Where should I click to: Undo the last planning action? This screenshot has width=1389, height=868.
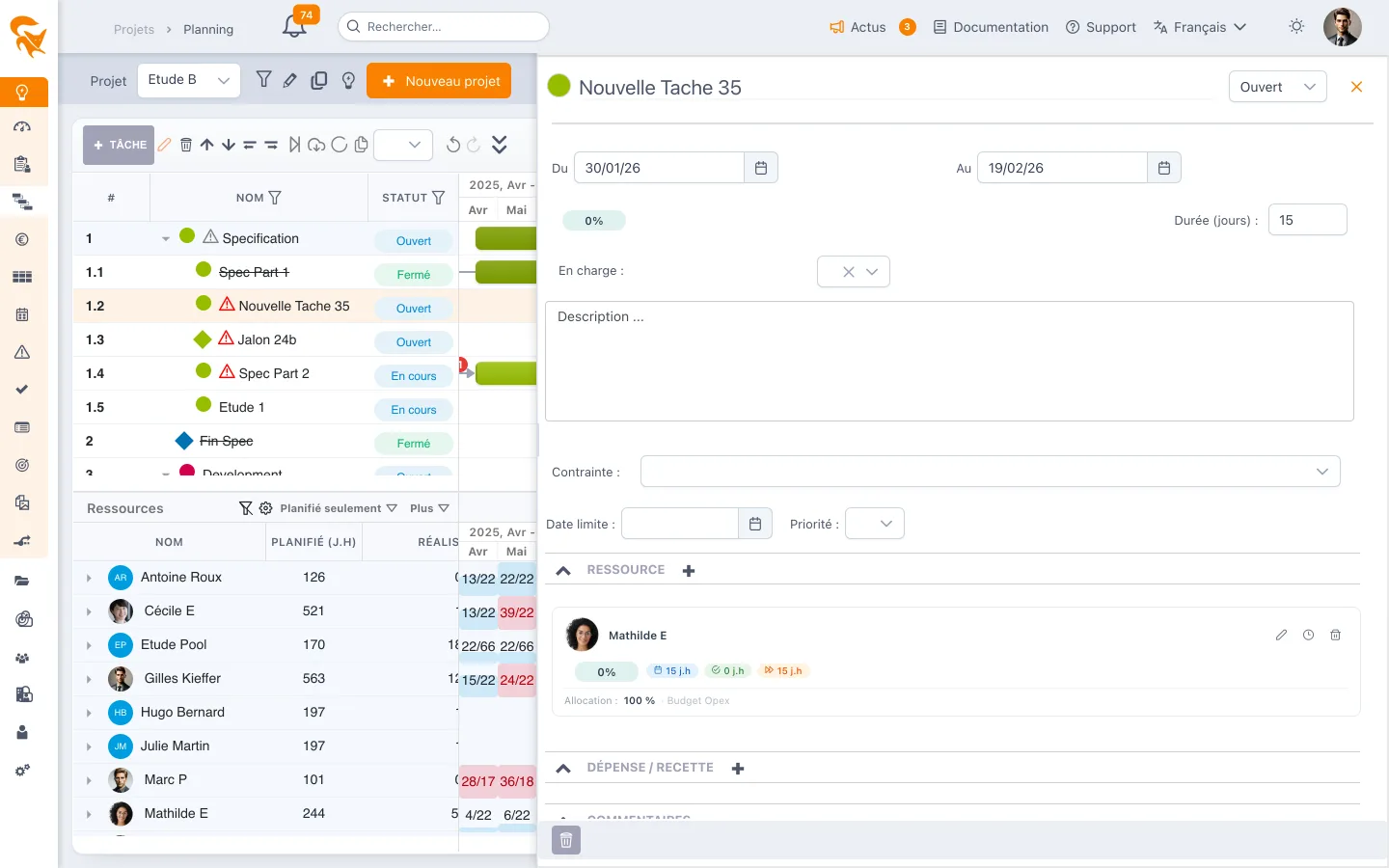(x=453, y=145)
